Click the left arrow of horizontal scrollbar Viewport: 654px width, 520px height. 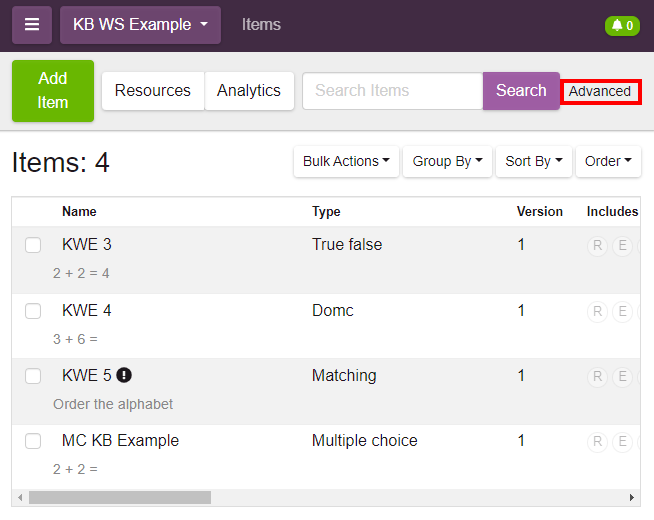click(x=20, y=497)
